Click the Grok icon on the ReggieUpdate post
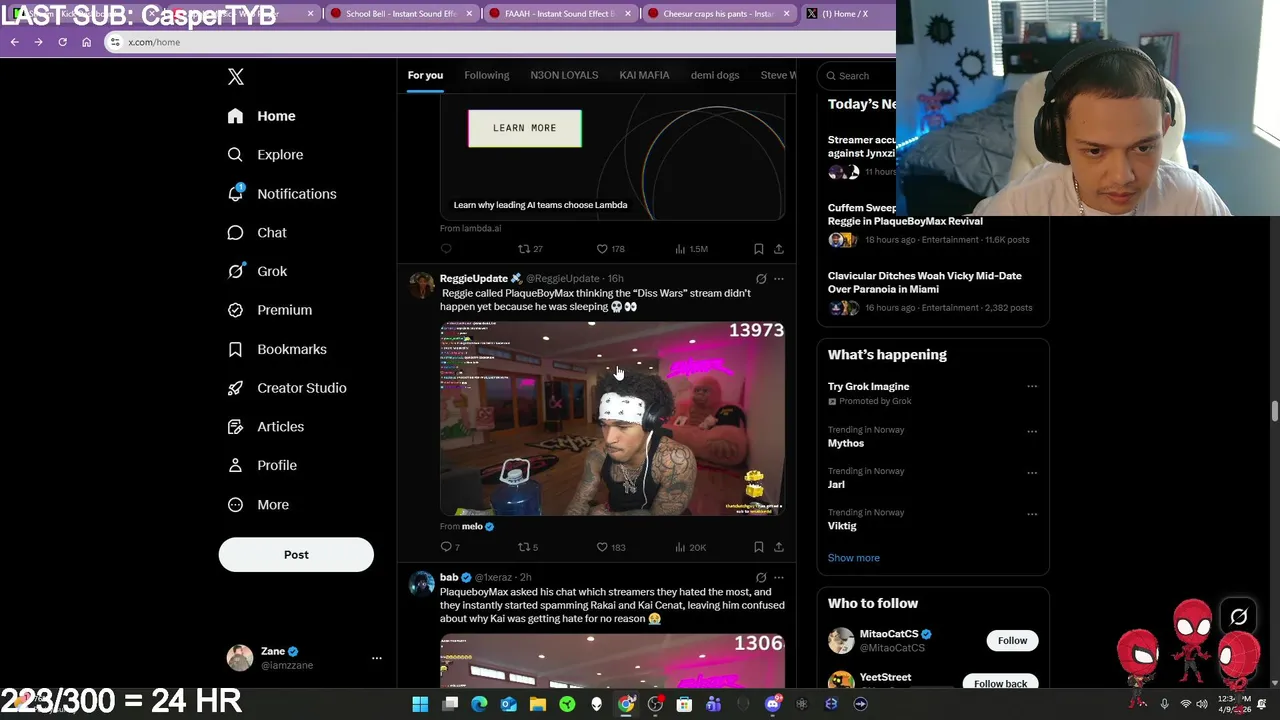1280x720 pixels. (761, 279)
